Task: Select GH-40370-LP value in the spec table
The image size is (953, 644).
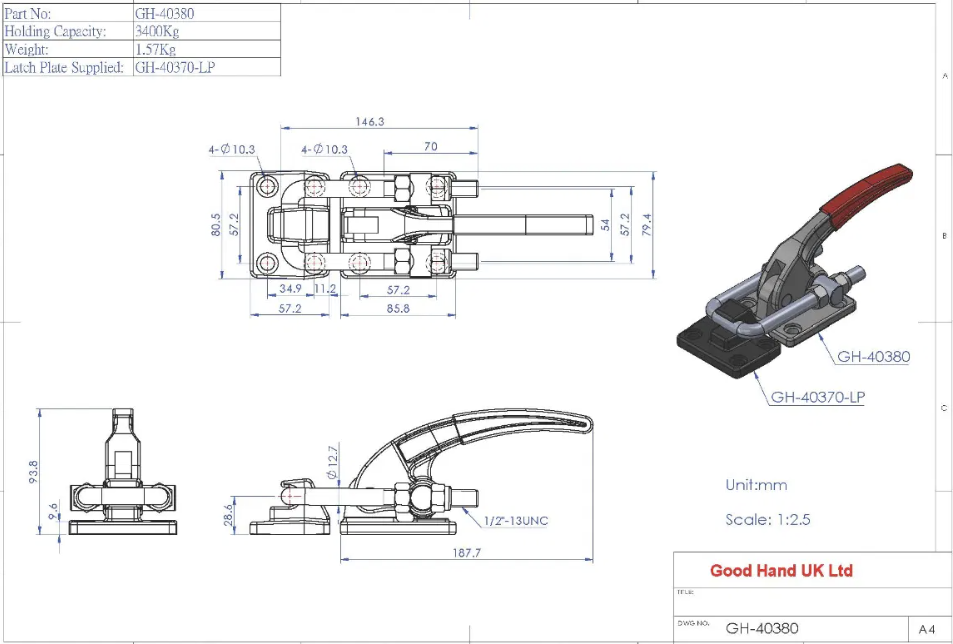Action: 175,67
